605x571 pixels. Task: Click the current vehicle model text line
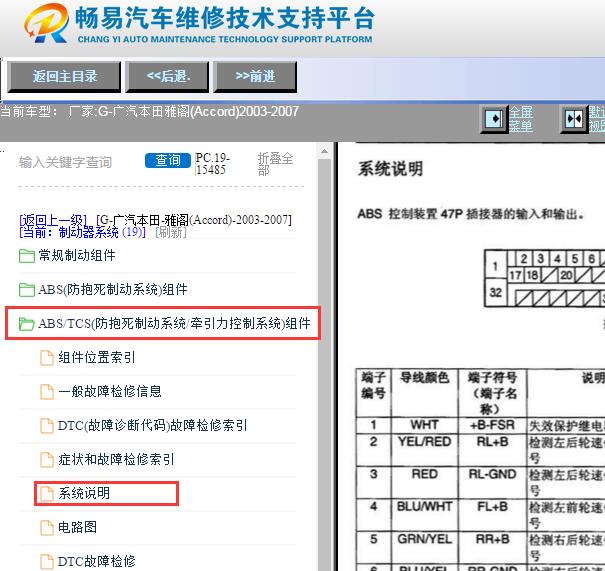[x=150, y=112]
